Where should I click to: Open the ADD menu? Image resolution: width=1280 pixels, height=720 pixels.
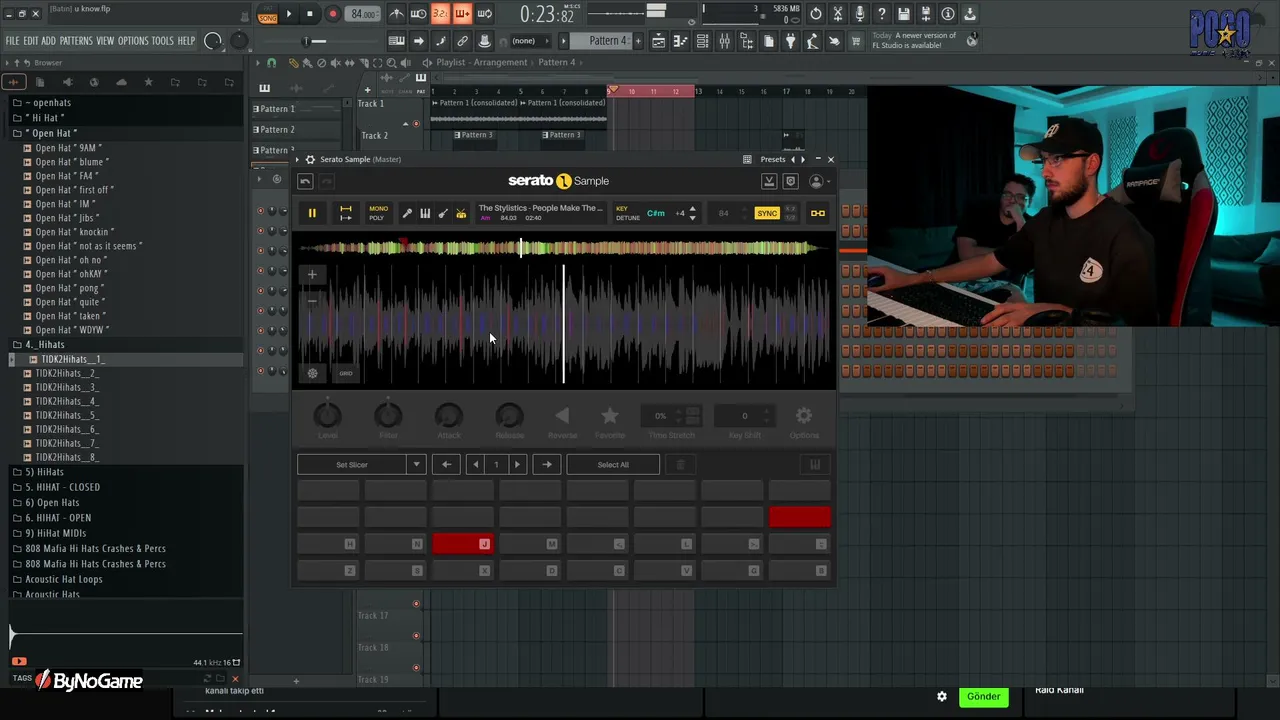(x=49, y=41)
